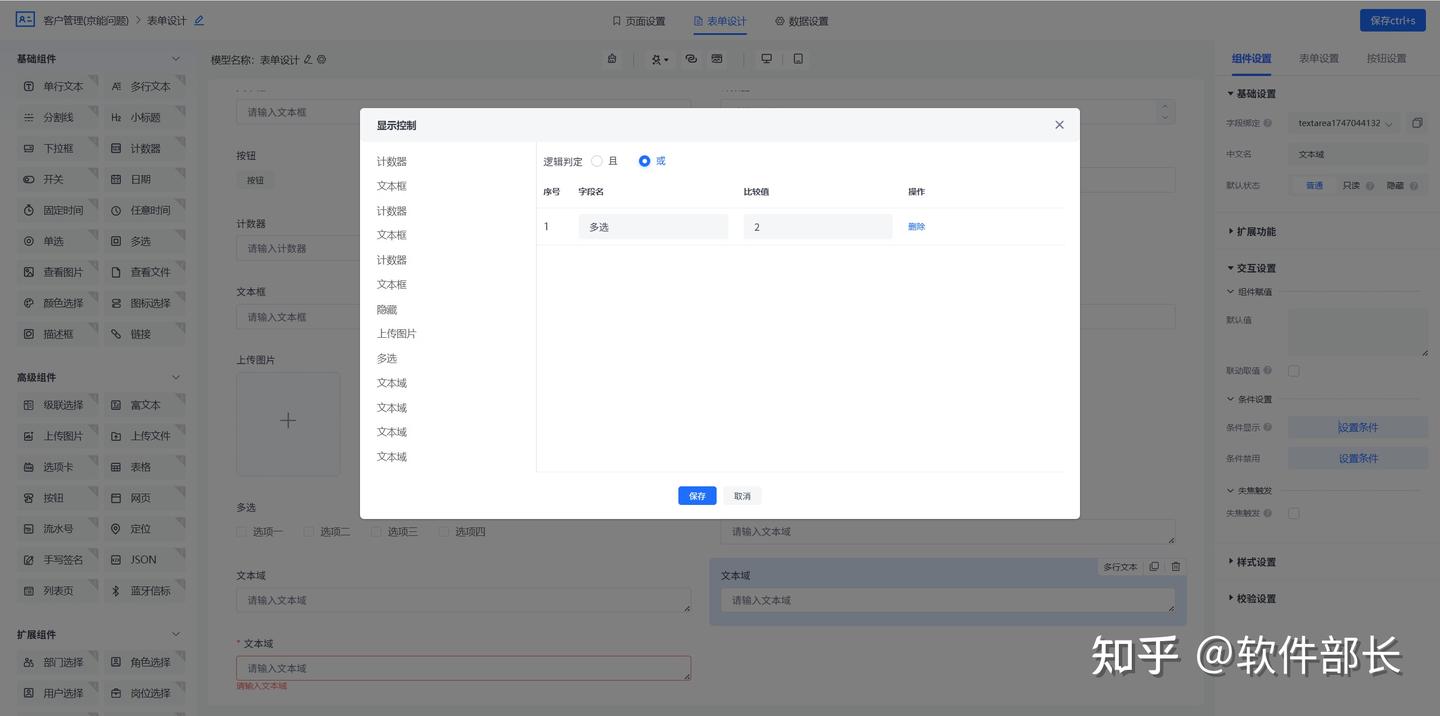Click 保存 to save display control settings
1440x716 pixels.
(697, 495)
